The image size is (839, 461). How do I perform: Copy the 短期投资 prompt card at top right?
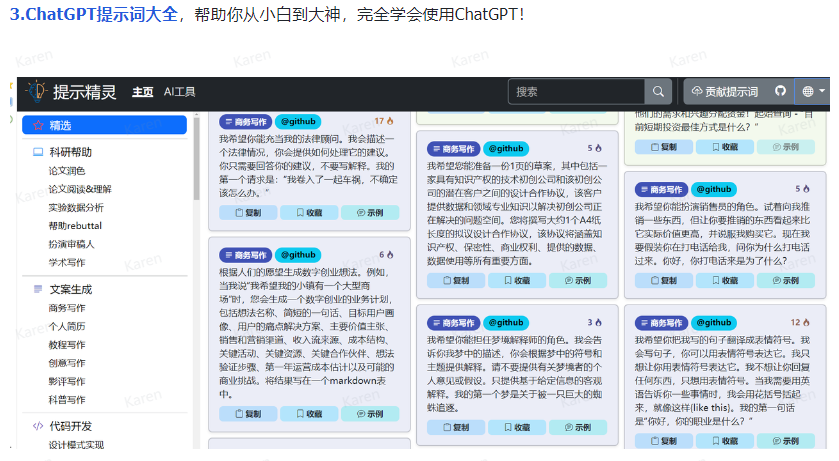pyautogui.click(x=664, y=147)
